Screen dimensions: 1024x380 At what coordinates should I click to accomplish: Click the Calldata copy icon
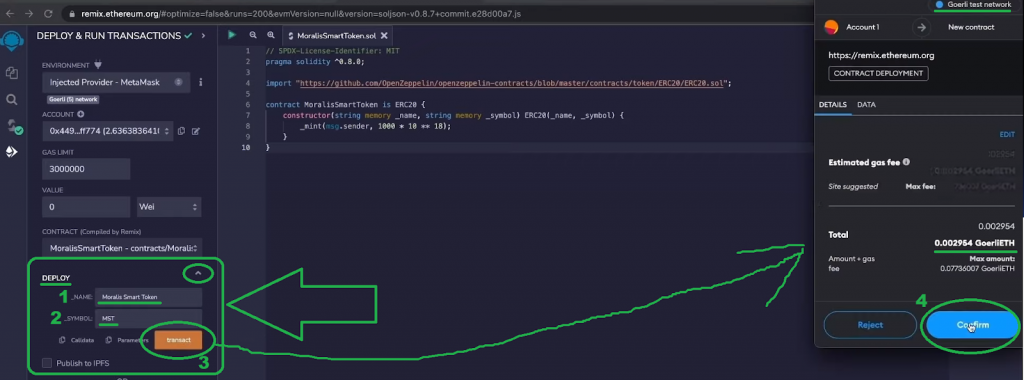point(62,340)
